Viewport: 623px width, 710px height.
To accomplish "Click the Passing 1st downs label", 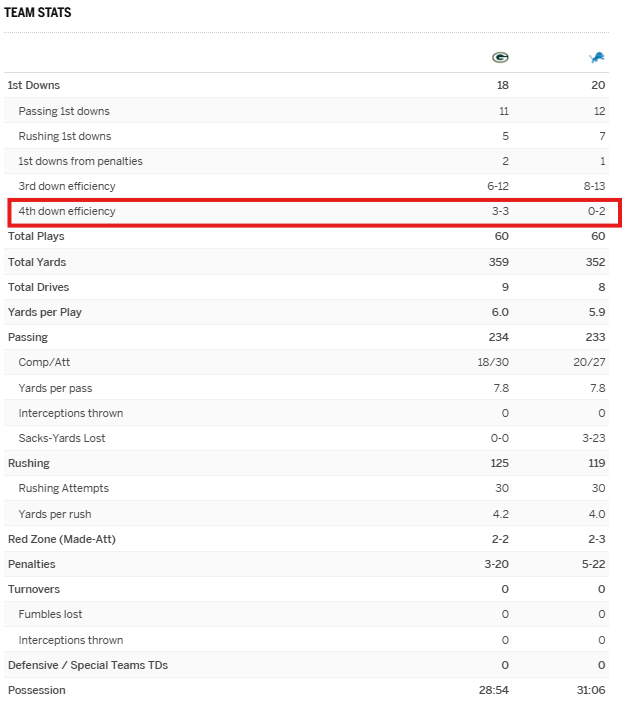I will [64, 111].
